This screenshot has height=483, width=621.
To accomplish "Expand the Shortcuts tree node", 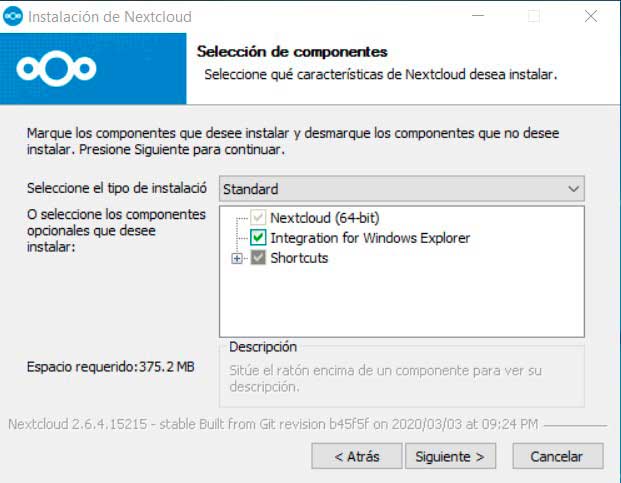I will (237, 259).
